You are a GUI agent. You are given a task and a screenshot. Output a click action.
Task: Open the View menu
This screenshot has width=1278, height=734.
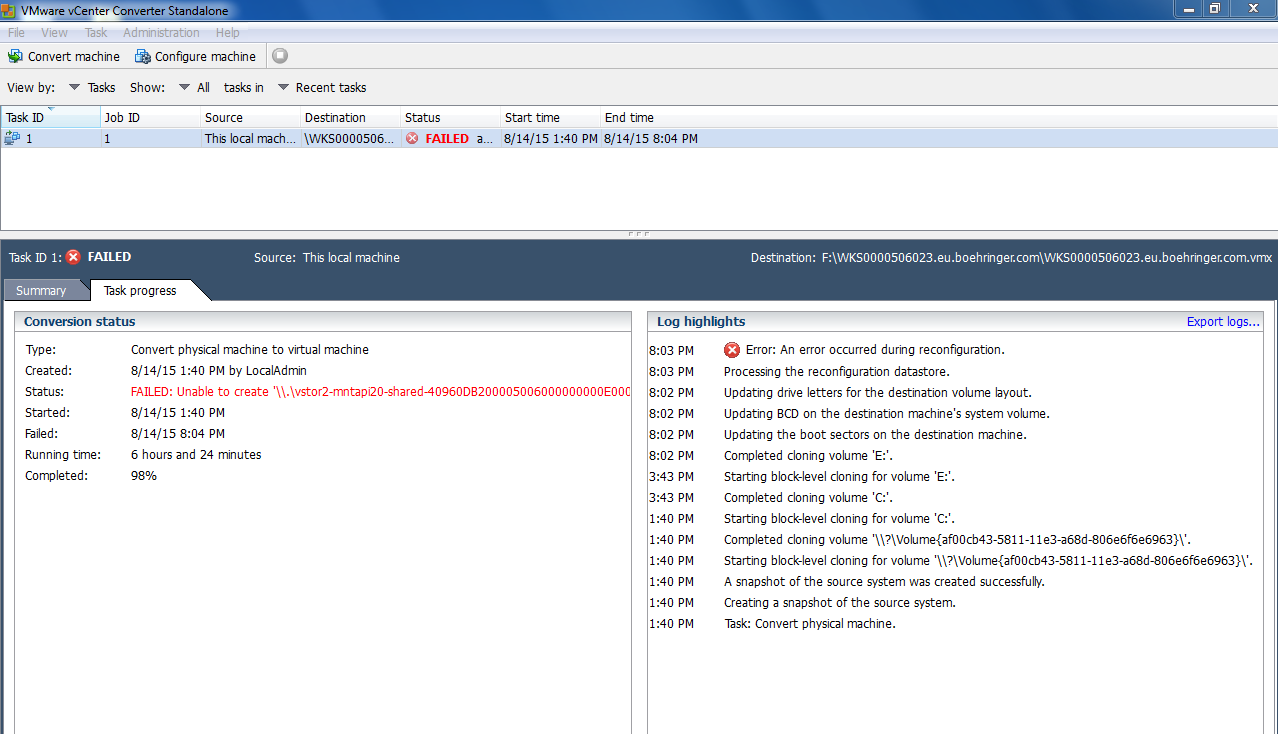pos(54,33)
